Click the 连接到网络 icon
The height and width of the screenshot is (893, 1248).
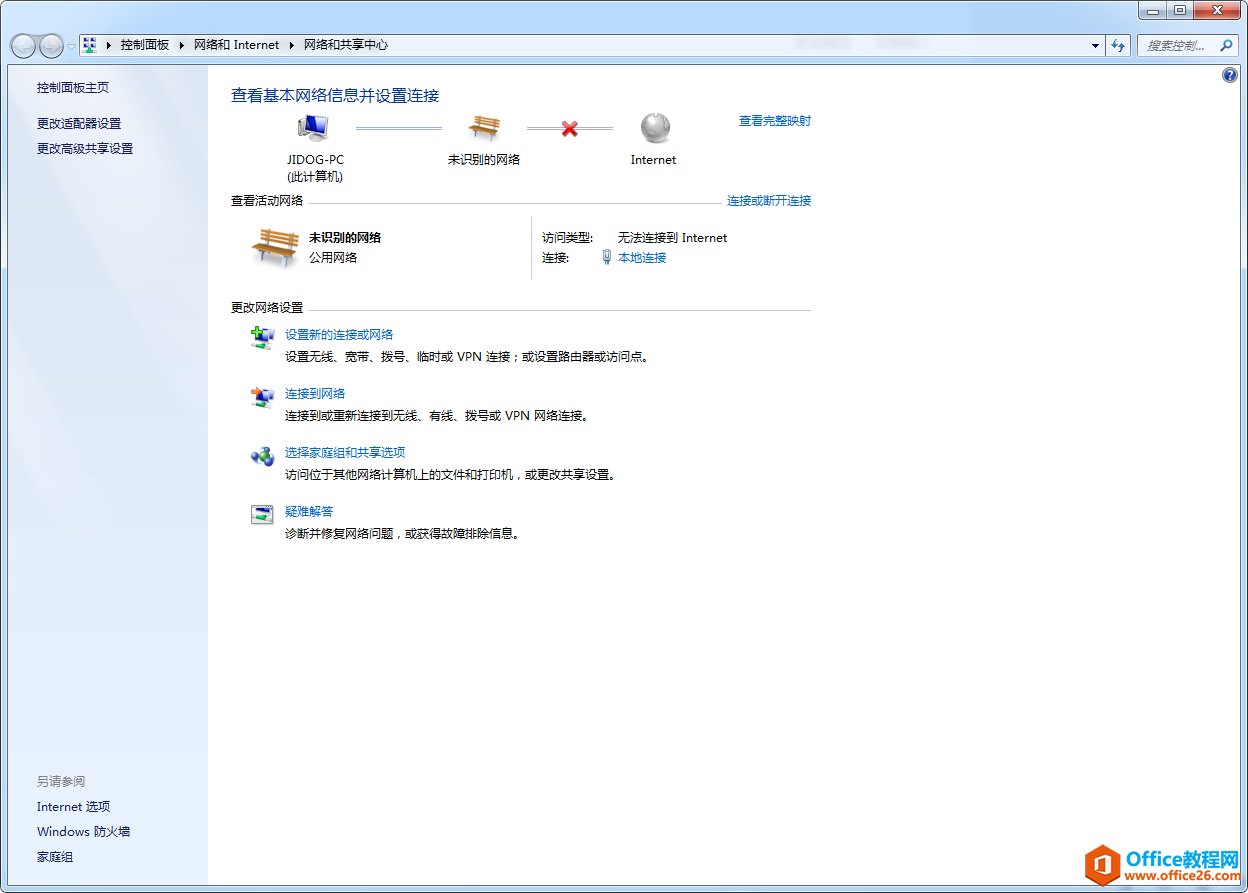click(x=262, y=397)
